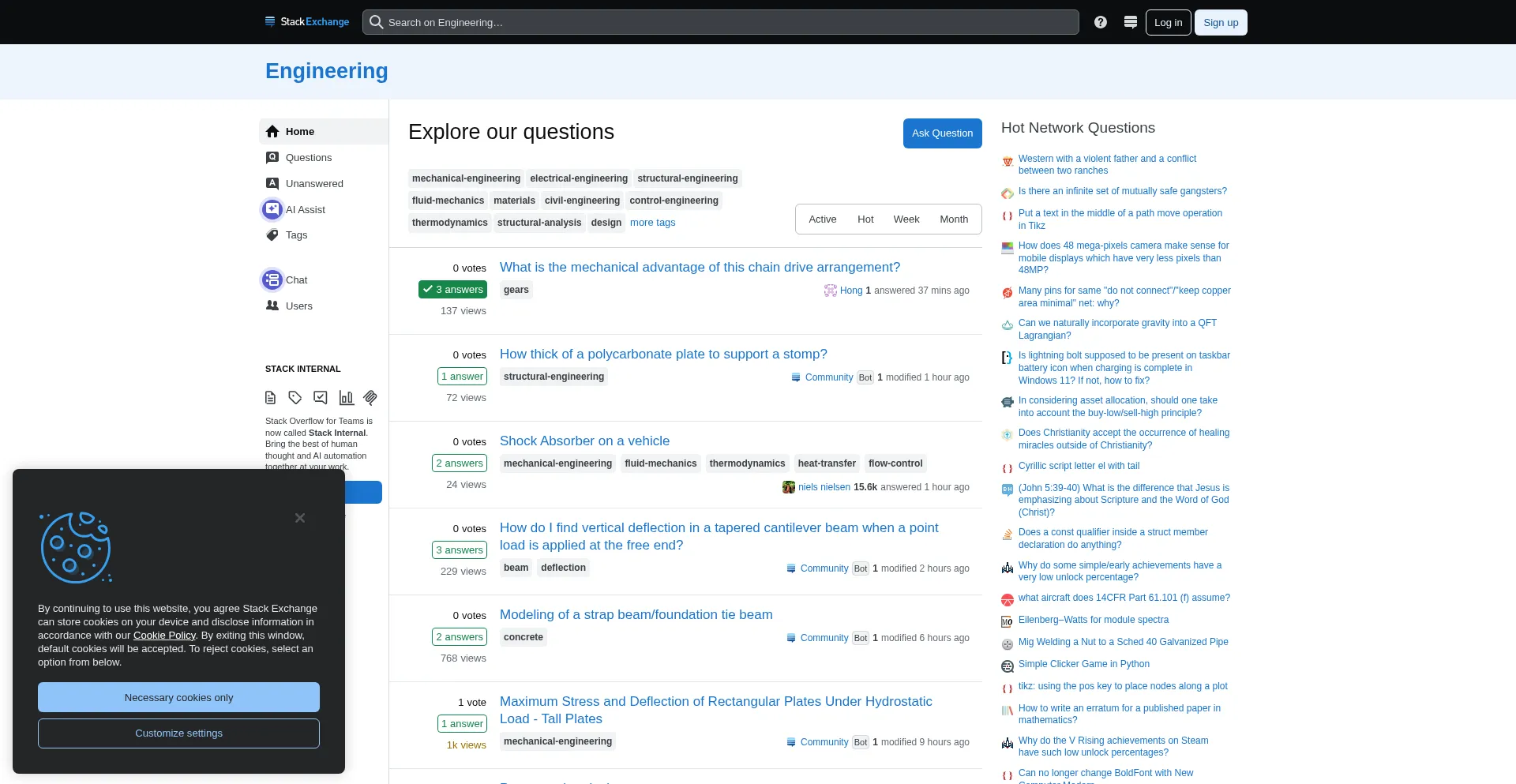Screen dimensions: 1516x784
Task: Select the Active filter option
Action: point(823,219)
